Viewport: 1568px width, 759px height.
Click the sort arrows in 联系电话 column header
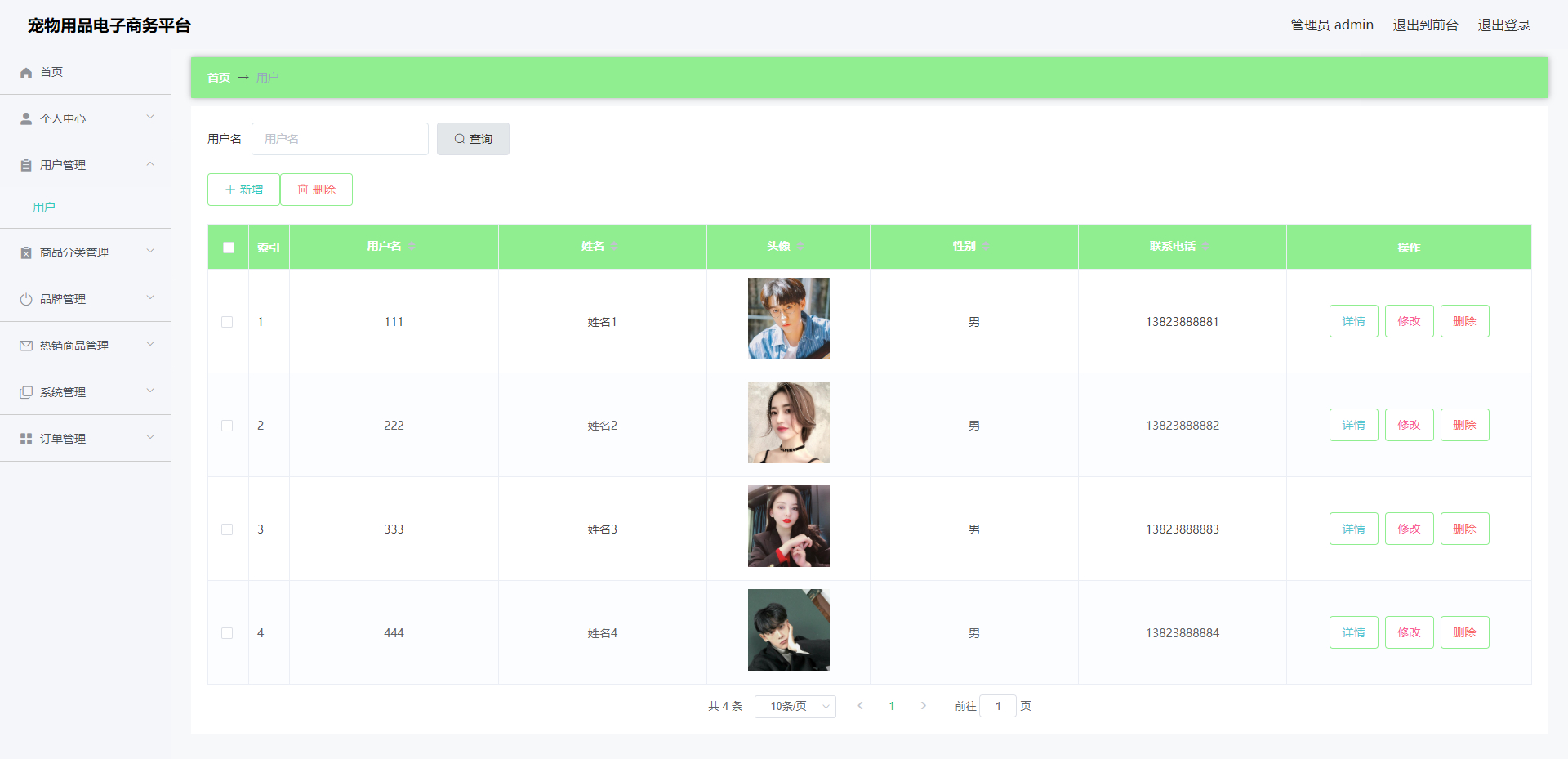tap(1205, 246)
